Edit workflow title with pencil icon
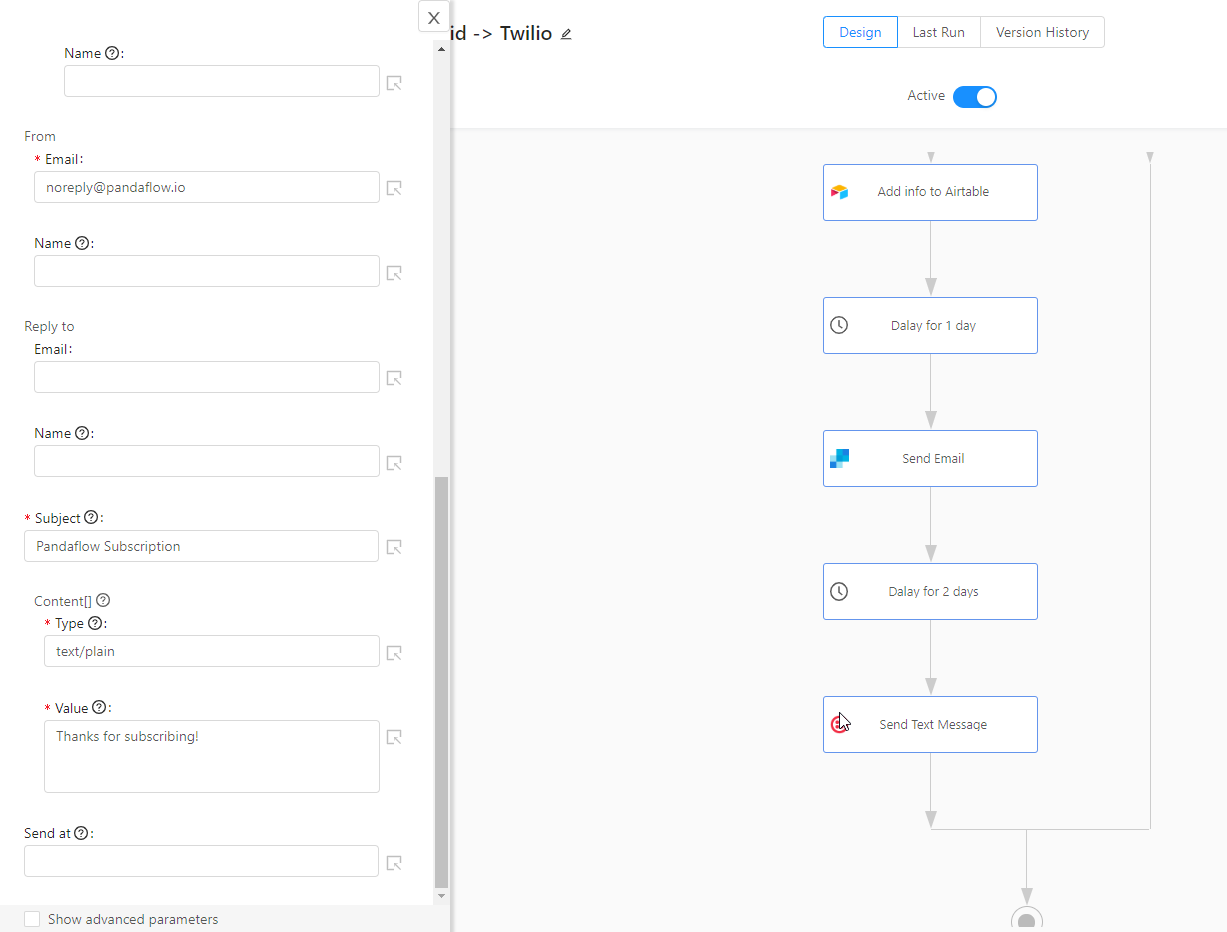This screenshot has width=1227, height=932. click(x=566, y=34)
